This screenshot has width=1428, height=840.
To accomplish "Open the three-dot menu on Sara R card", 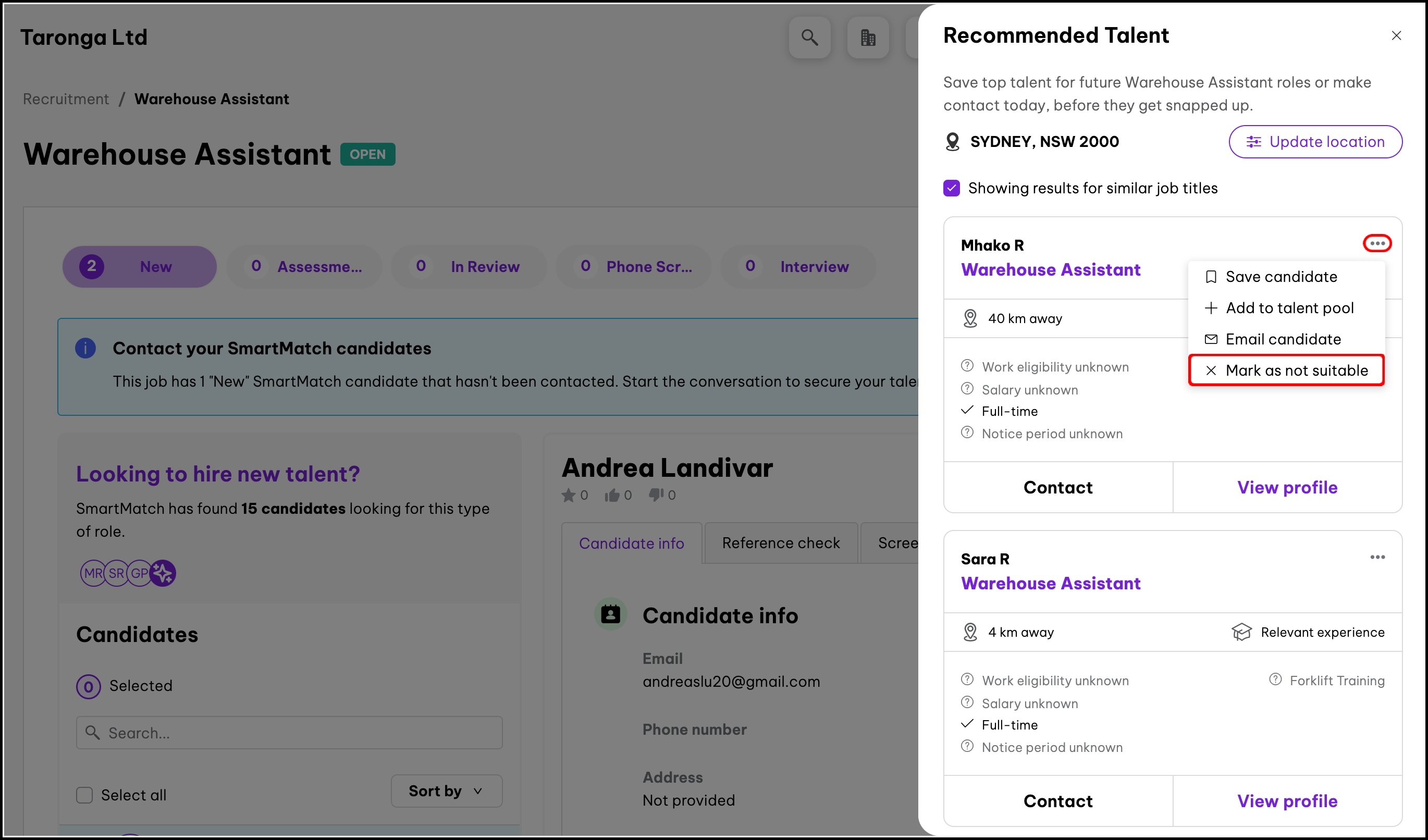I will tap(1377, 558).
